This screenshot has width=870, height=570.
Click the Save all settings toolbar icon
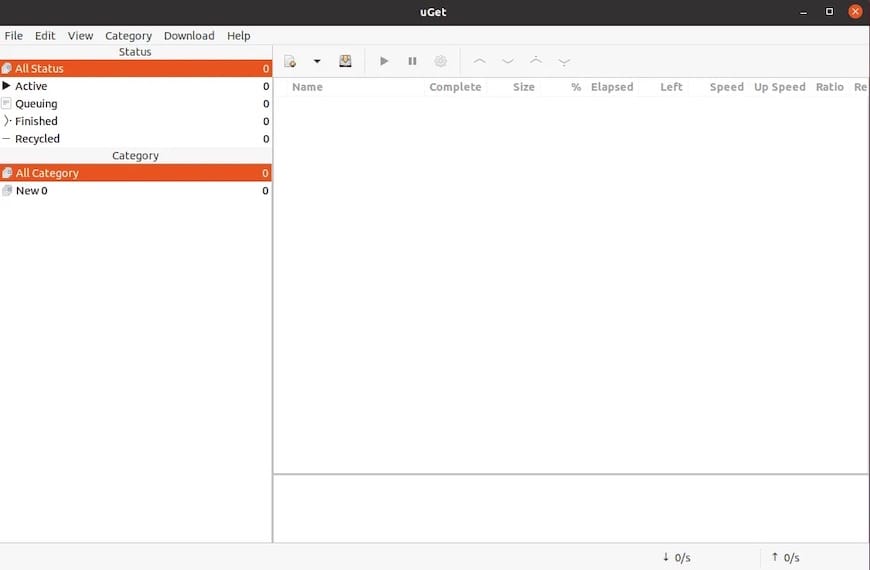coord(345,61)
